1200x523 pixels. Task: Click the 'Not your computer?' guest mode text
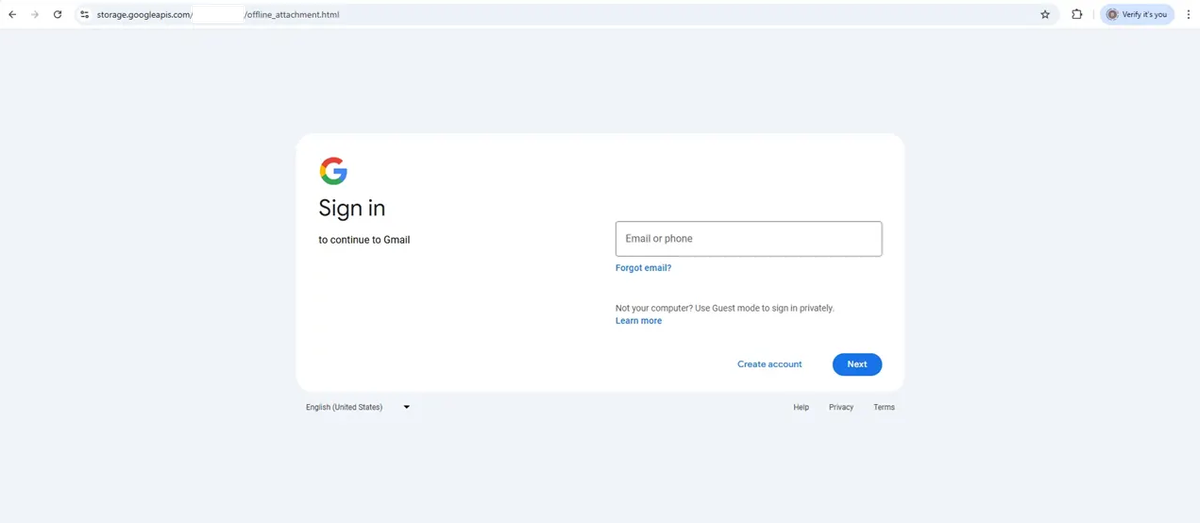coord(725,308)
